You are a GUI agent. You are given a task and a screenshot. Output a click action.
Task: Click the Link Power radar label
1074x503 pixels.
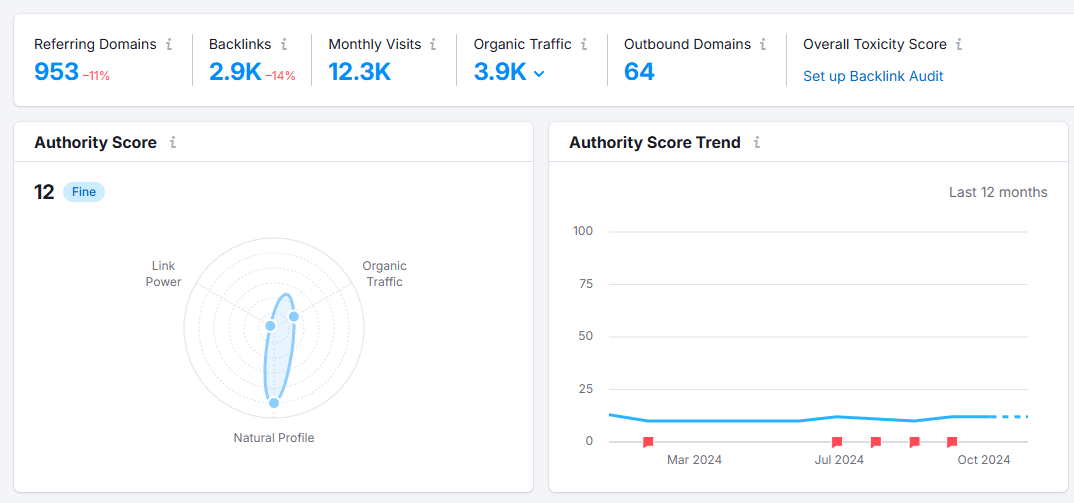pyautogui.click(x=163, y=273)
